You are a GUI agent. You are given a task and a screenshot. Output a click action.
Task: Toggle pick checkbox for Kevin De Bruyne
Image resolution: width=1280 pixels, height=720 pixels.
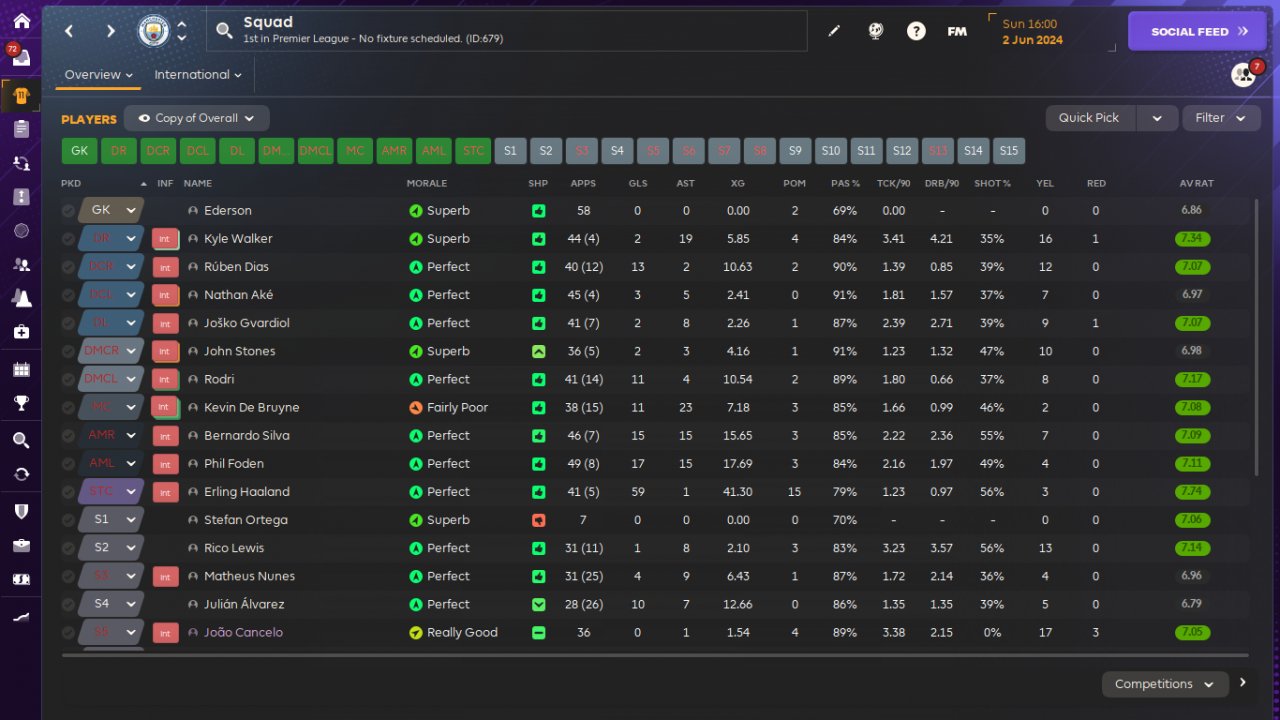click(68, 407)
